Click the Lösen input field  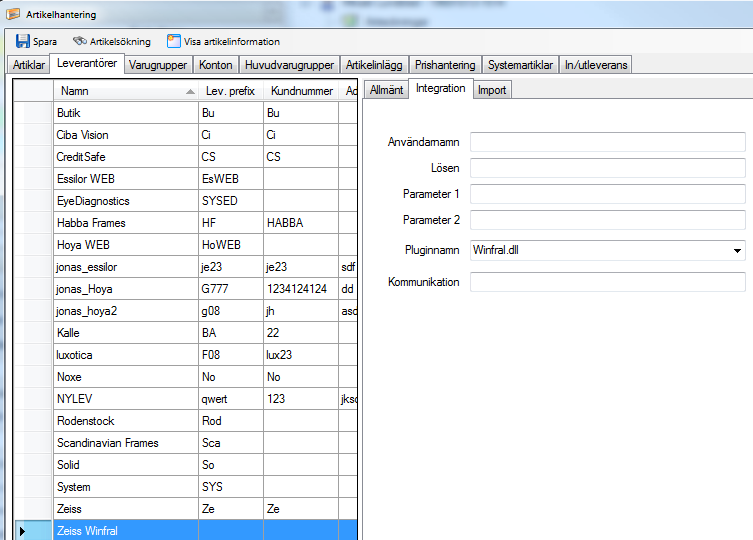coord(607,168)
